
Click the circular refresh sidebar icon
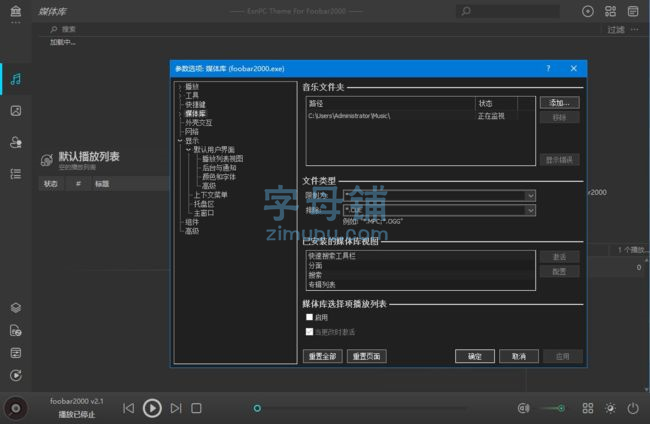[x=16, y=376]
